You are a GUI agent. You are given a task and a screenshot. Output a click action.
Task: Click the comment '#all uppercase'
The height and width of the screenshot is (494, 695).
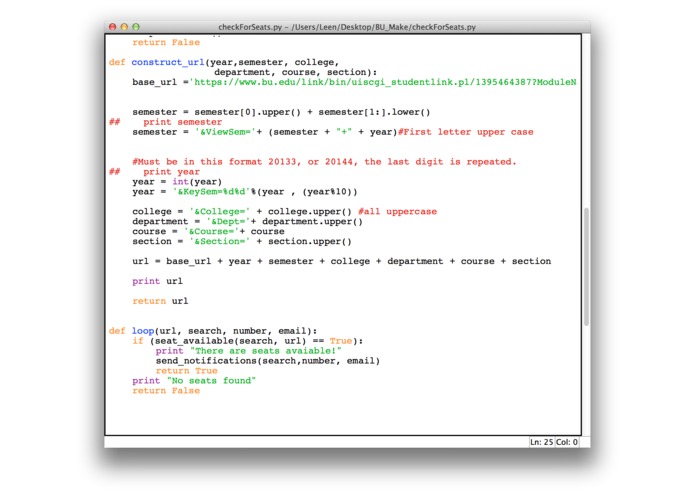pyautogui.click(x=398, y=212)
